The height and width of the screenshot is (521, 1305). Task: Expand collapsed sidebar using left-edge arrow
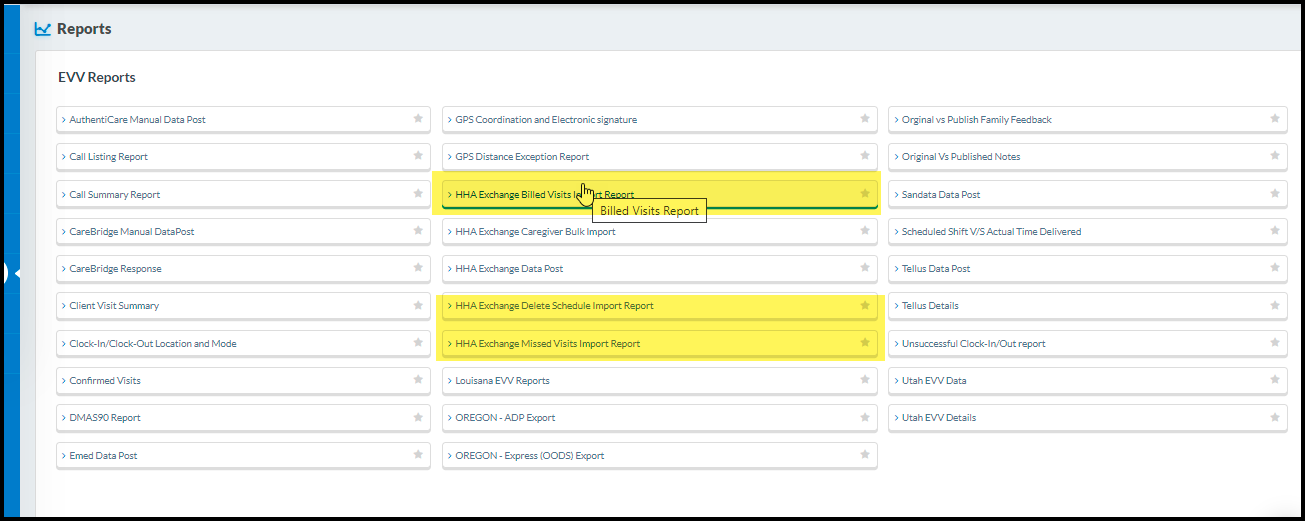pyautogui.click(x=5, y=272)
